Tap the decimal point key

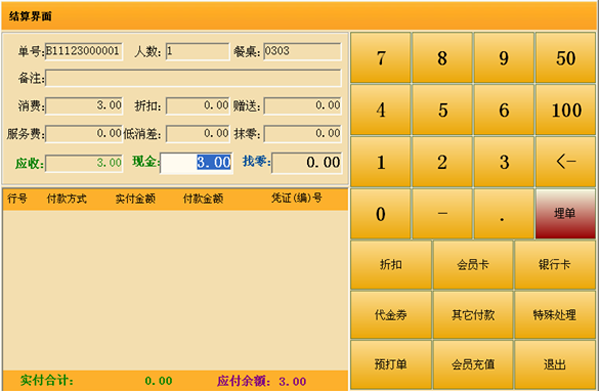504,214
